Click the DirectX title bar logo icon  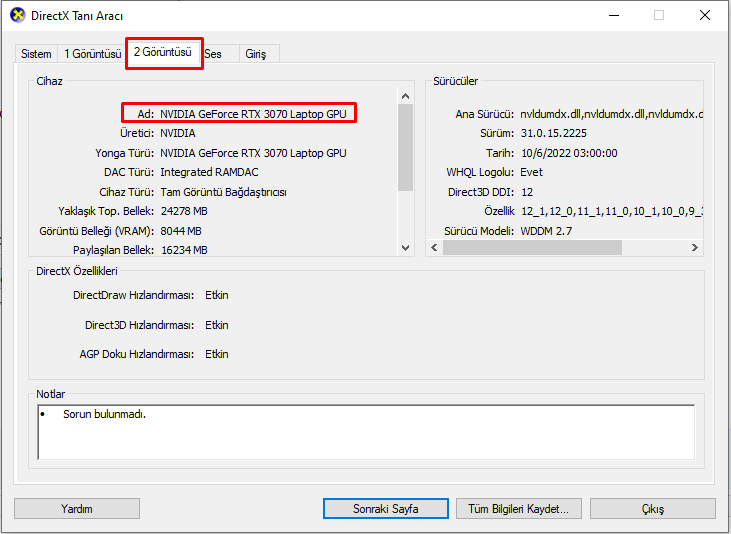point(18,15)
